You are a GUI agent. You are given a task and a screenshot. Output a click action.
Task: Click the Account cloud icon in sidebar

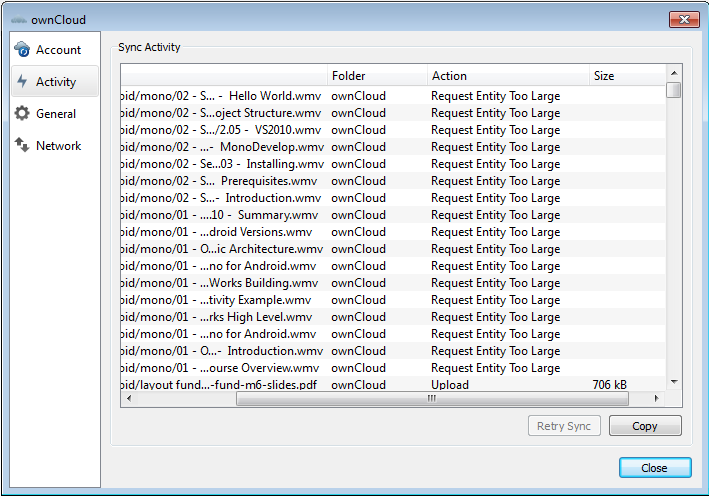(22, 49)
